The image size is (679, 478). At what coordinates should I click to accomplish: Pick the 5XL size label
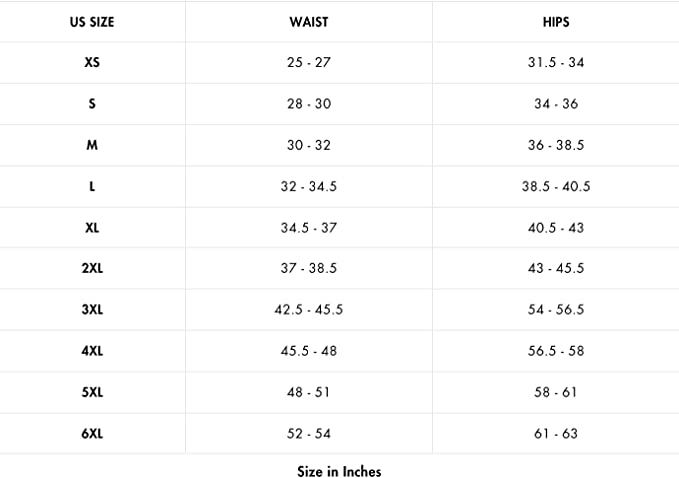(x=92, y=392)
